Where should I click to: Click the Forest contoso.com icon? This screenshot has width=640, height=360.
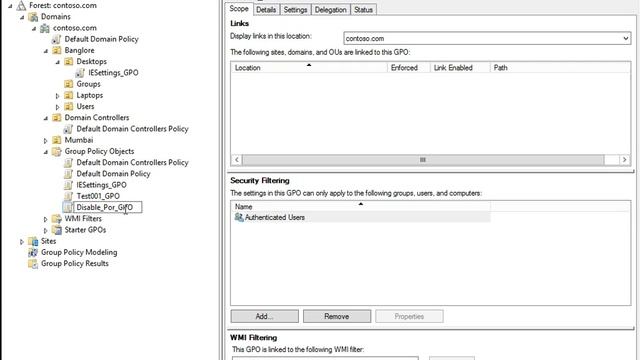pyautogui.click(x=21, y=5)
